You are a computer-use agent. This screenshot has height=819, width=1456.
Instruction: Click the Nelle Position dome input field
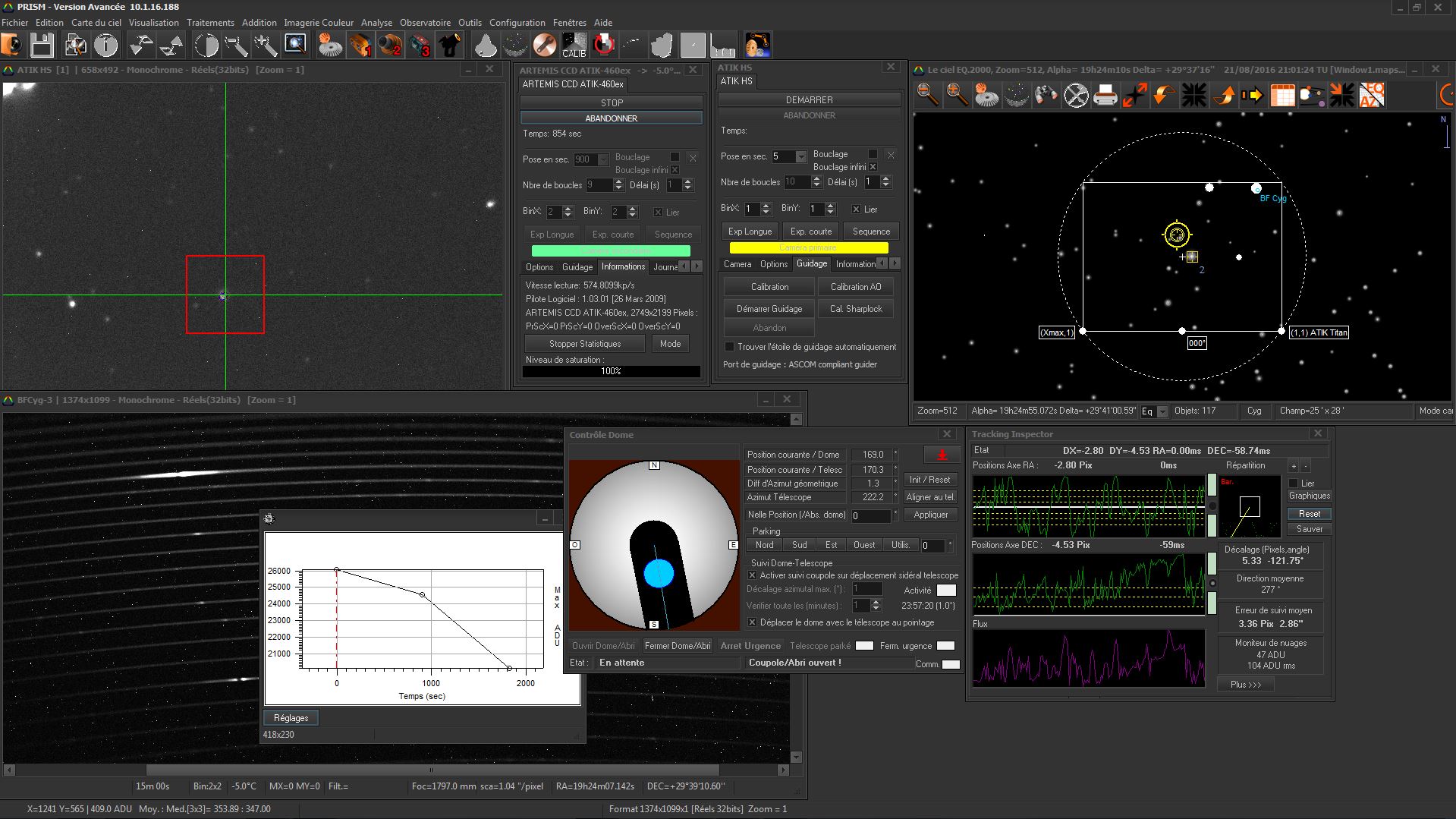pyautogui.click(x=870, y=515)
